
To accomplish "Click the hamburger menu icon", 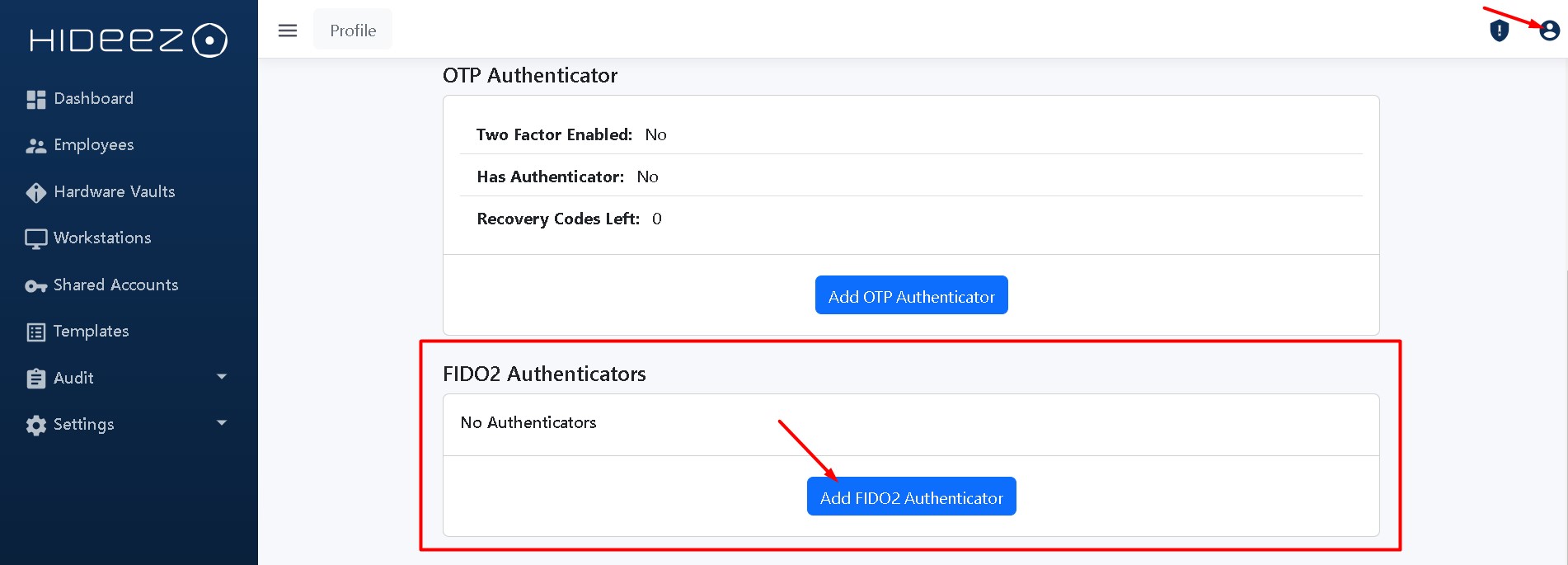I will (x=288, y=31).
